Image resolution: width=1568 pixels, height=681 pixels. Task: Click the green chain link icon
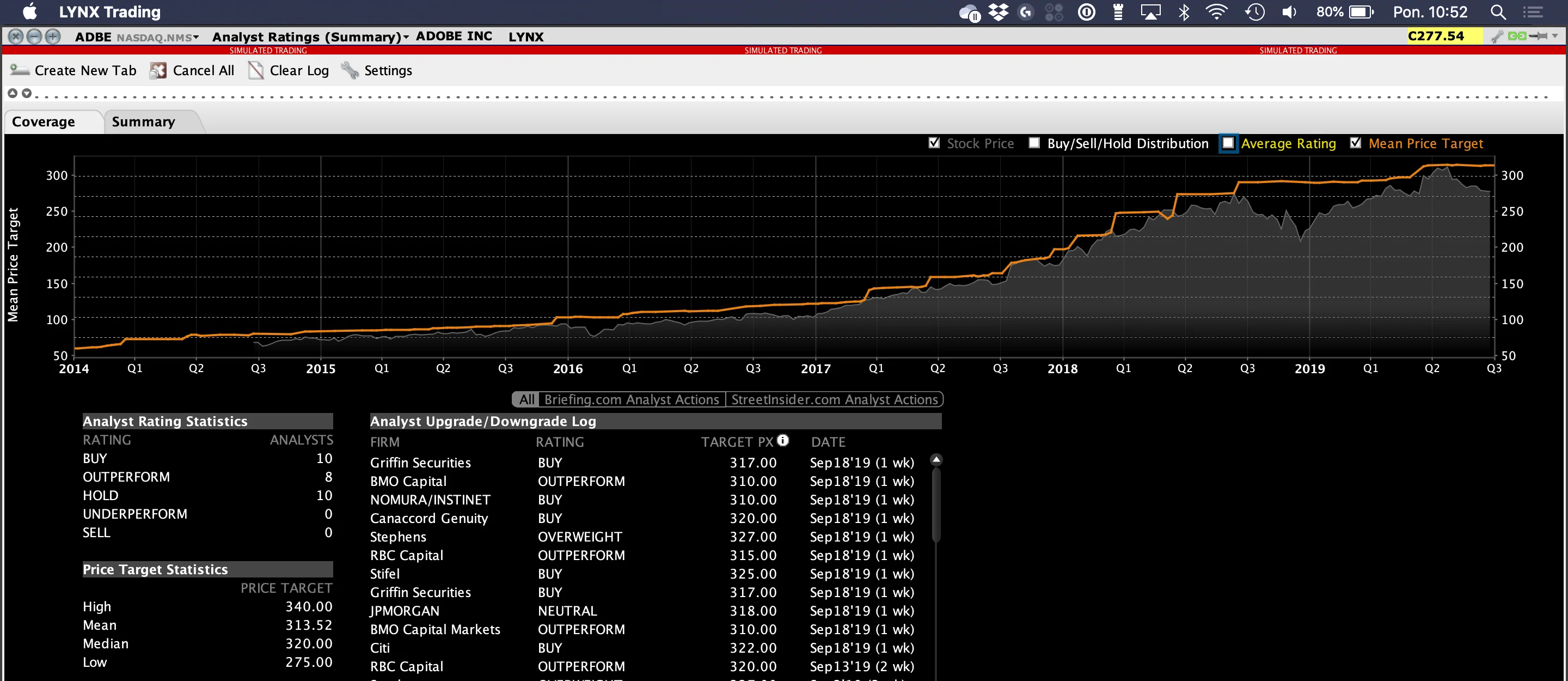point(1517,37)
